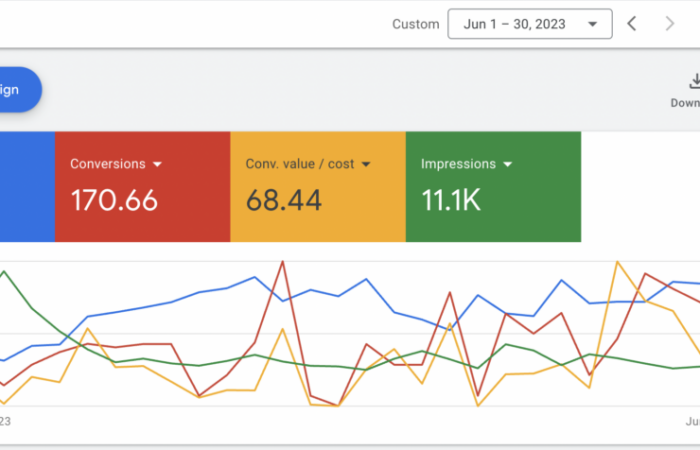The width and height of the screenshot is (700, 450).
Task: Click the red line's tallest peak
Action: point(284,262)
